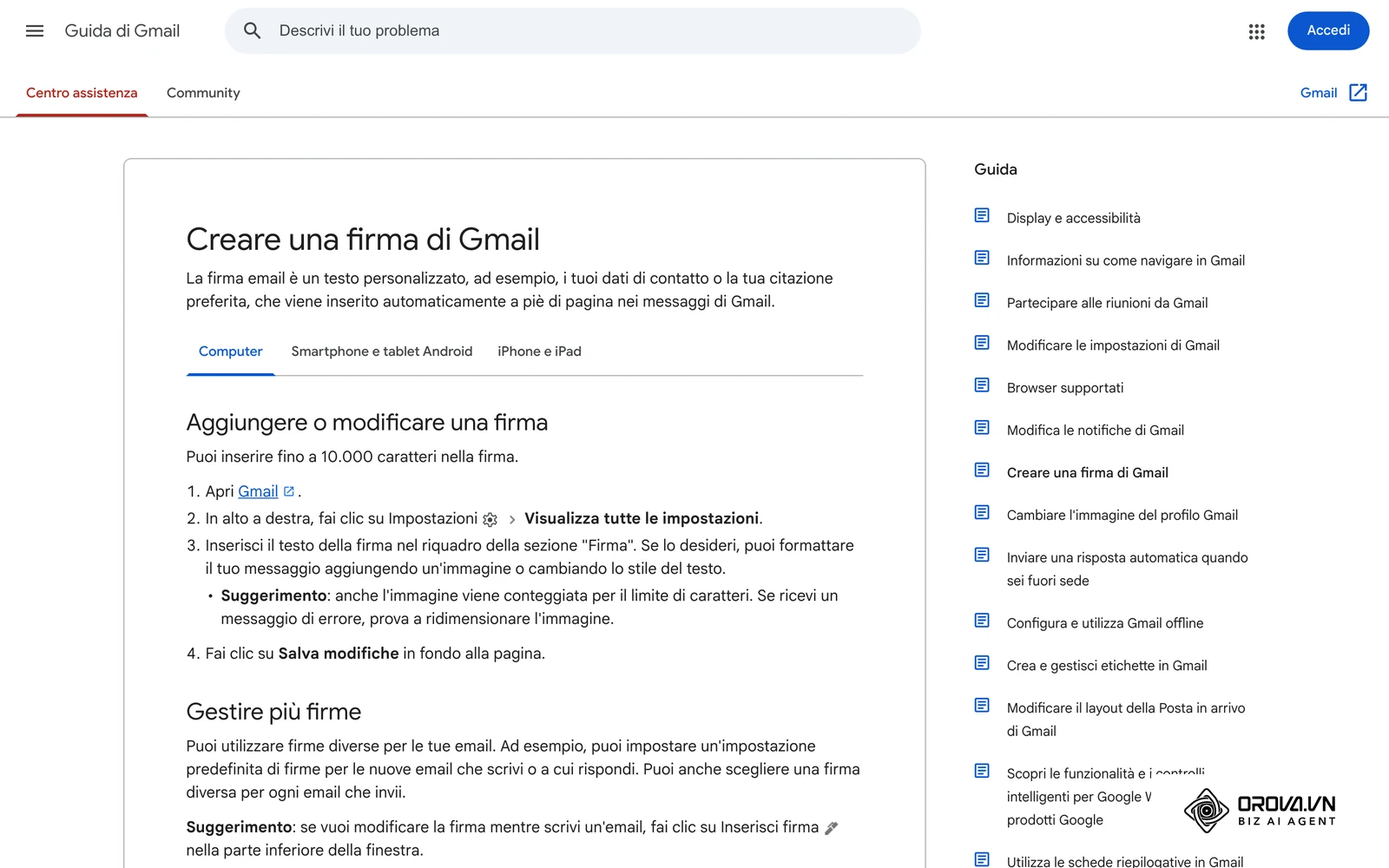1389x868 pixels.
Task: Switch to the Centro assistenza tab
Action: 82,93
